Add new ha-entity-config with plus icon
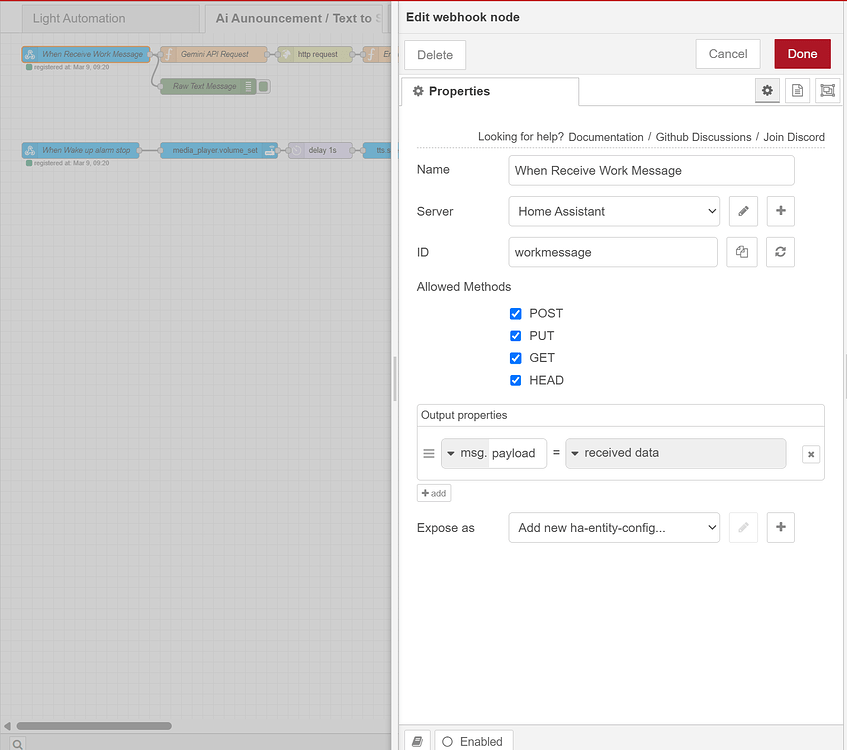The height and width of the screenshot is (750, 847). (781, 527)
